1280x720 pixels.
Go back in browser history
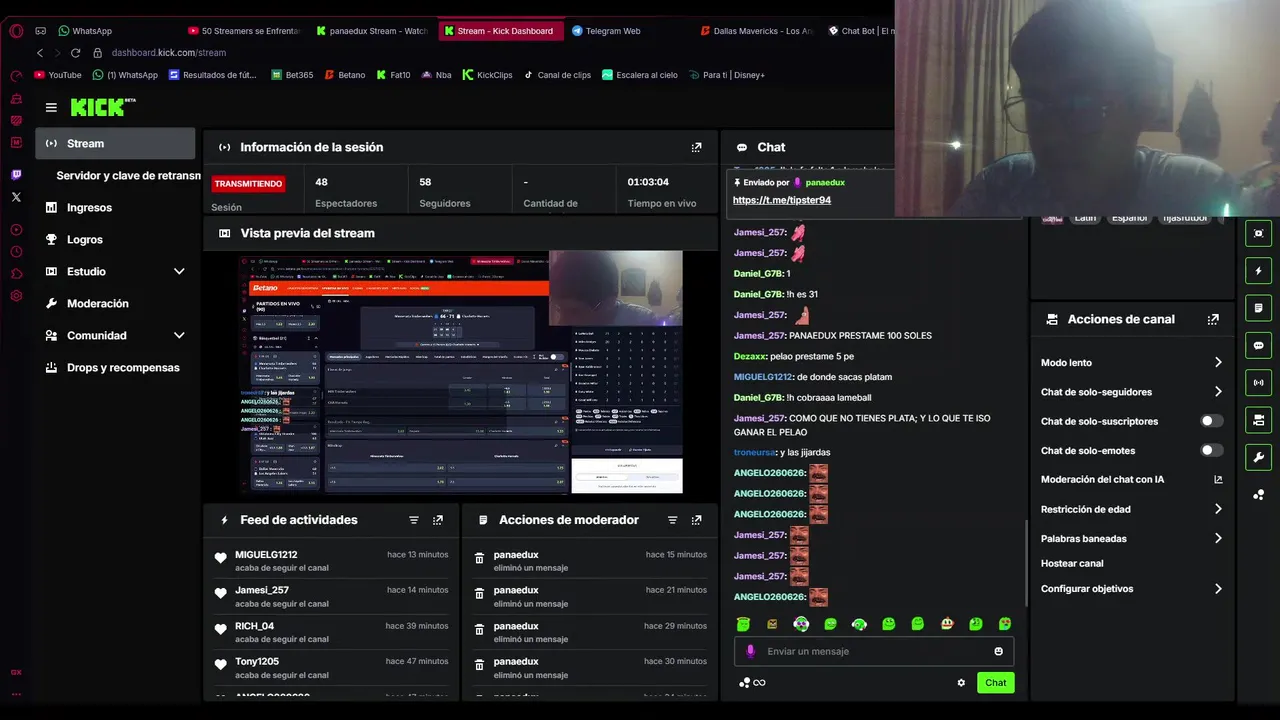(x=40, y=52)
